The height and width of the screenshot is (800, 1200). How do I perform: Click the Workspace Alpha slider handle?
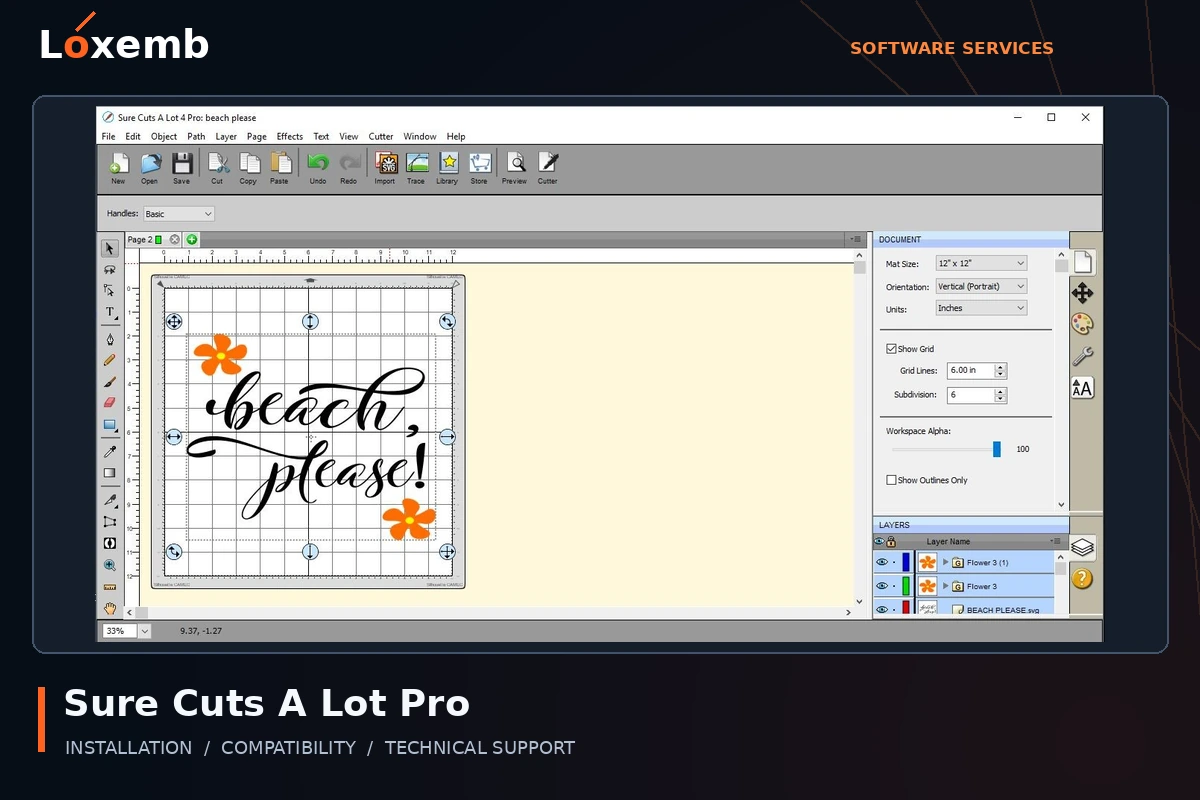point(997,449)
